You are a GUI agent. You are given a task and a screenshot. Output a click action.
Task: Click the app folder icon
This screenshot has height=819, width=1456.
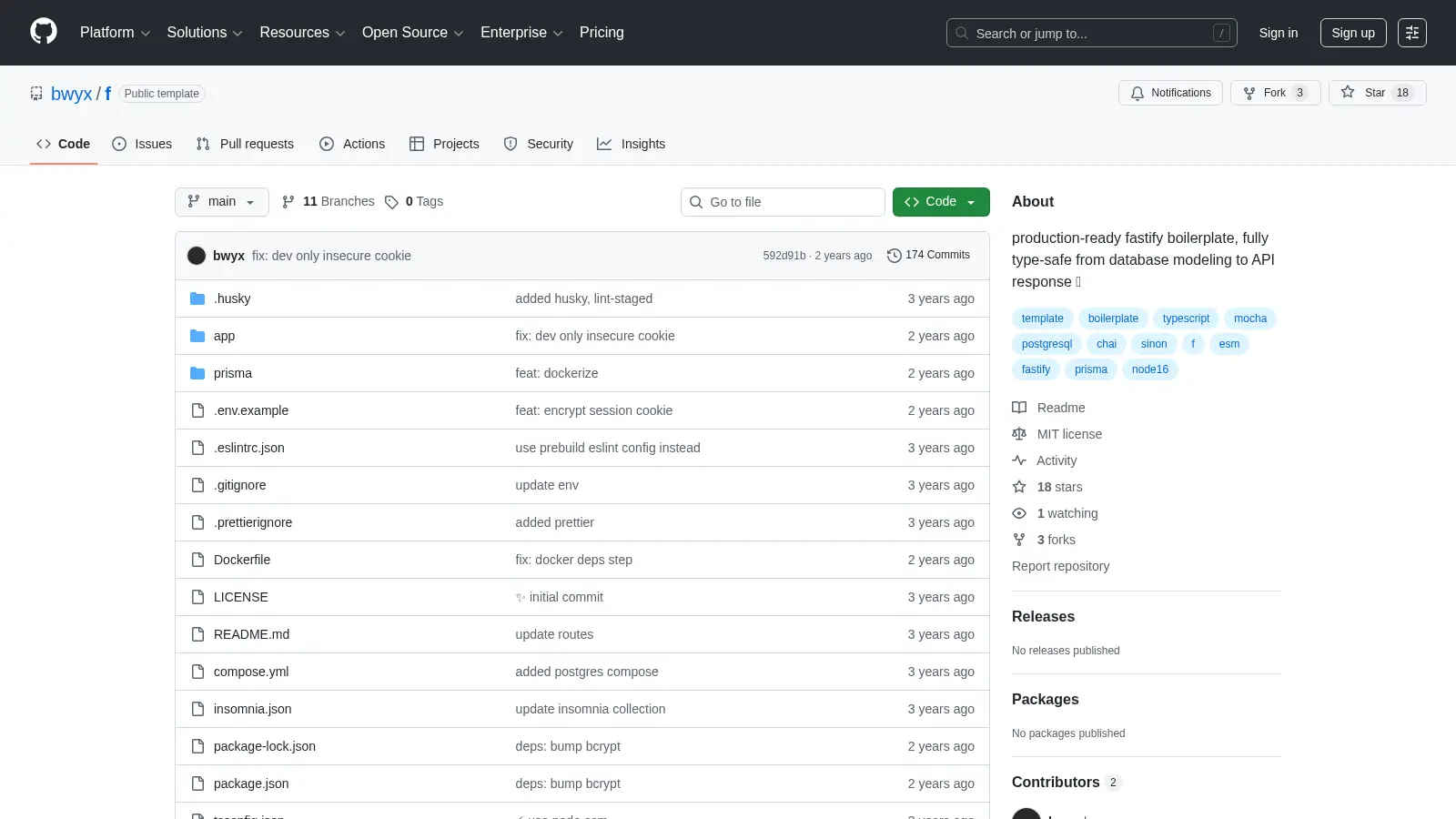(197, 336)
